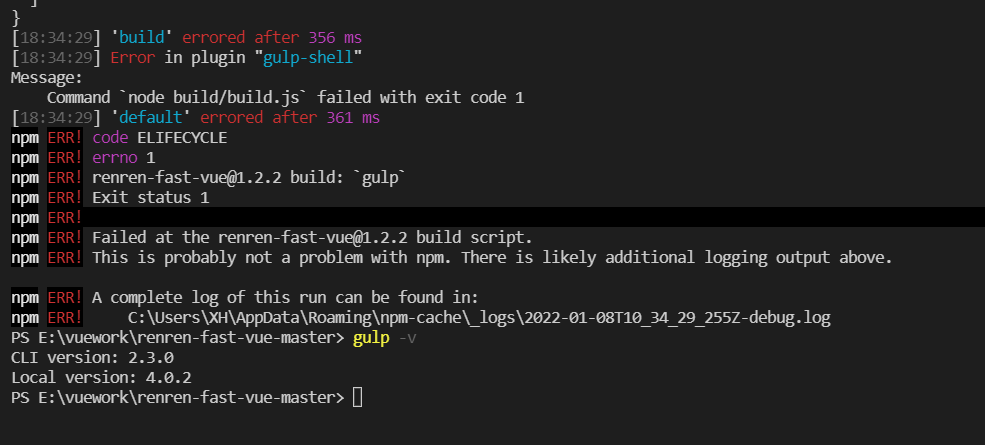Viewport: 985px width, 445px height.
Task: Click the '356 ms' duration text
Action: (335, 38)
